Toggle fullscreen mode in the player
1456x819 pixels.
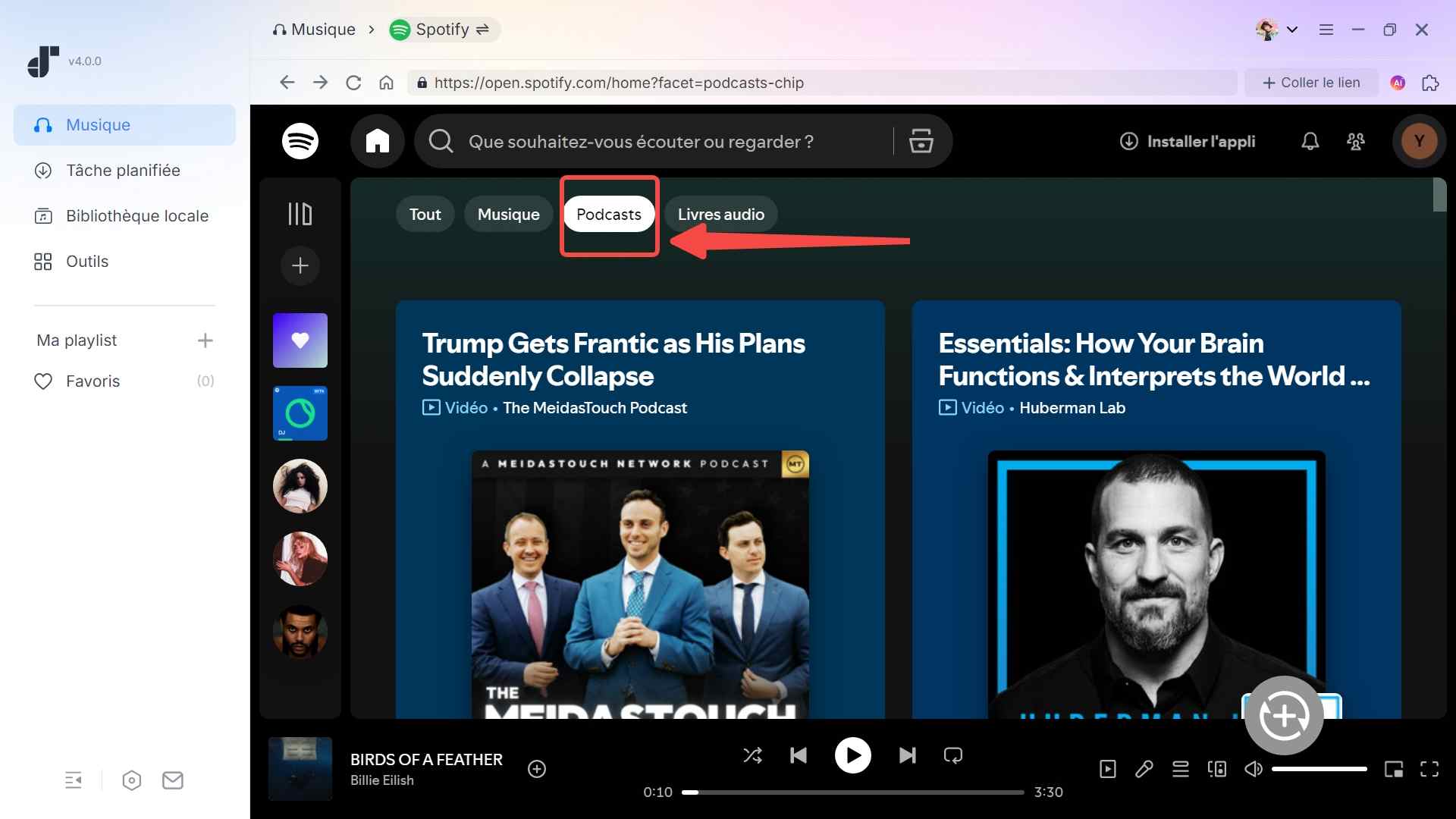pyautogui.click(x=1429, y=769)
